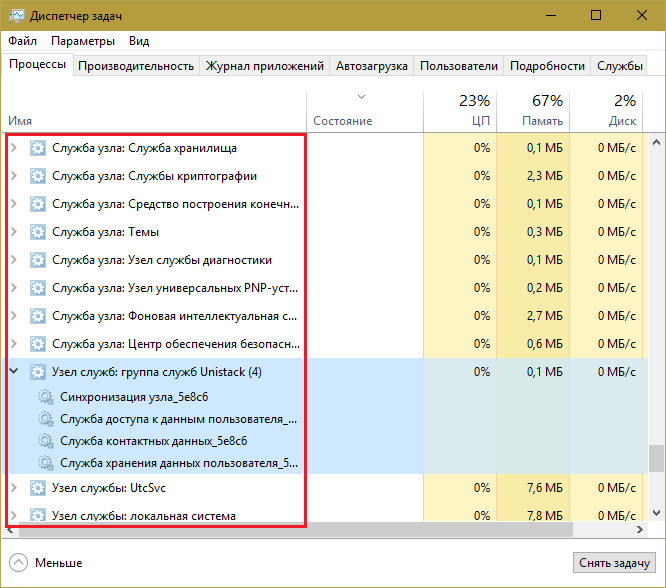The image size is (666, 588).
Task: Click the gear icon of Средство построения конечн...
Action: [x=38, y=204]
